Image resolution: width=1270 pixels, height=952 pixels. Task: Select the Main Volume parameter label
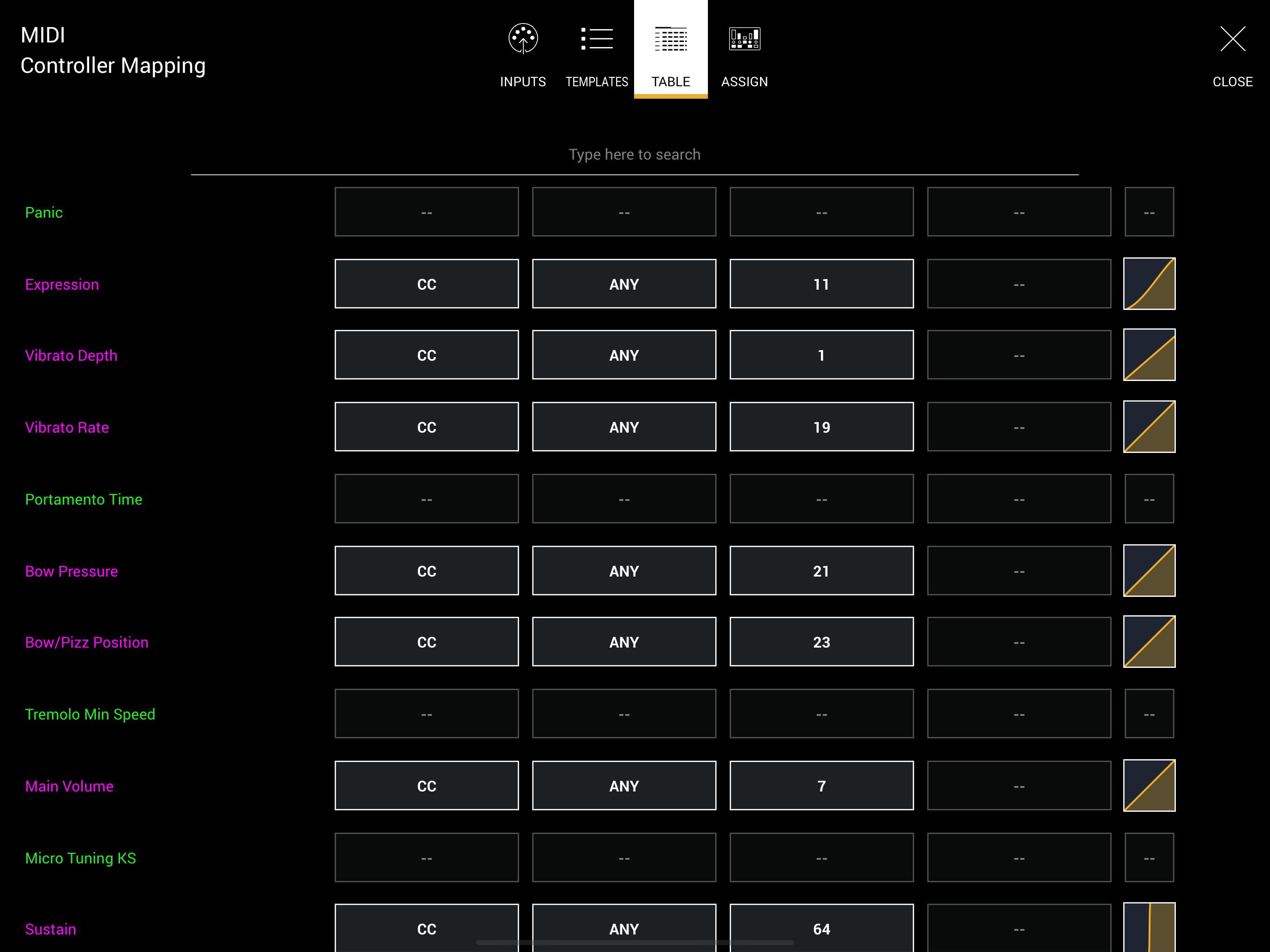(x=69, y=786)
